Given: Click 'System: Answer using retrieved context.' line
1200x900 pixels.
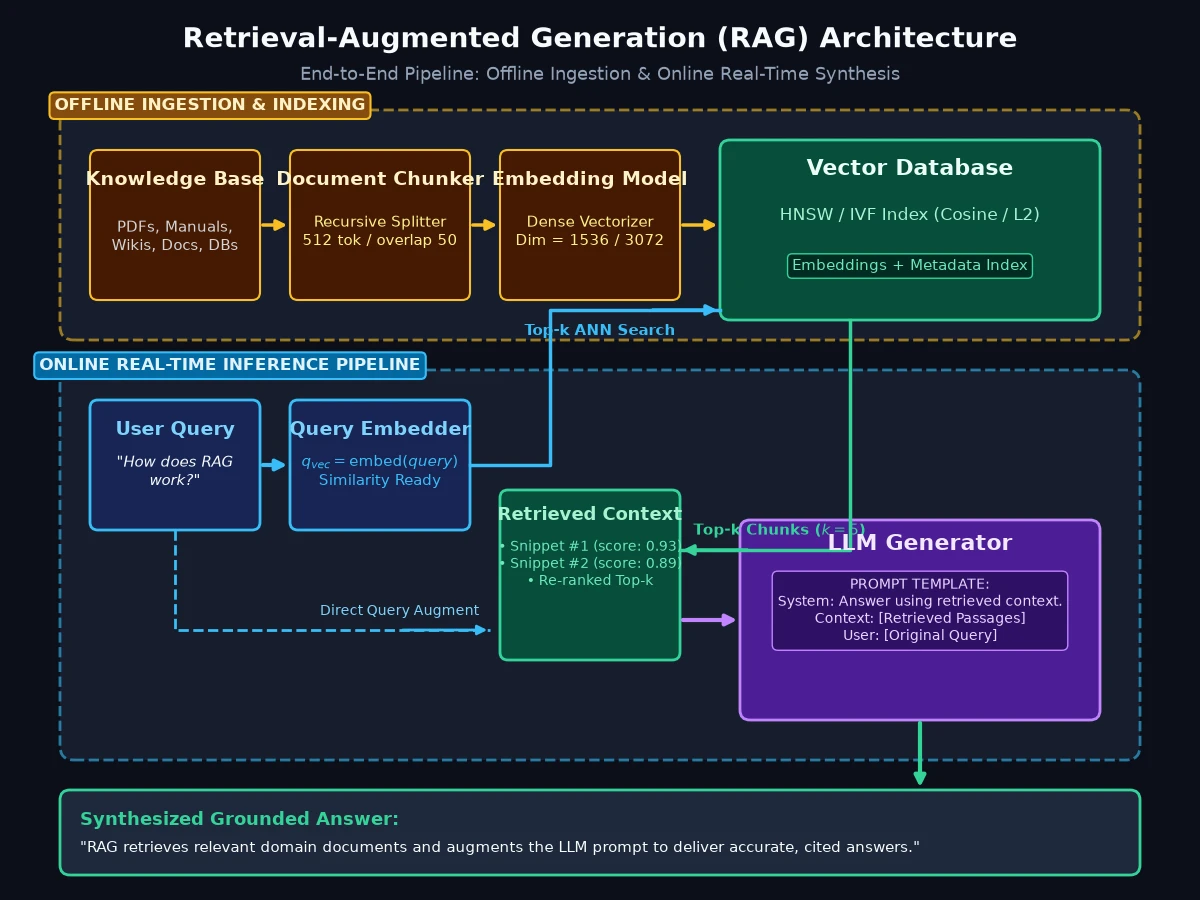Looking at the screenshot, I should pos(920,601).
